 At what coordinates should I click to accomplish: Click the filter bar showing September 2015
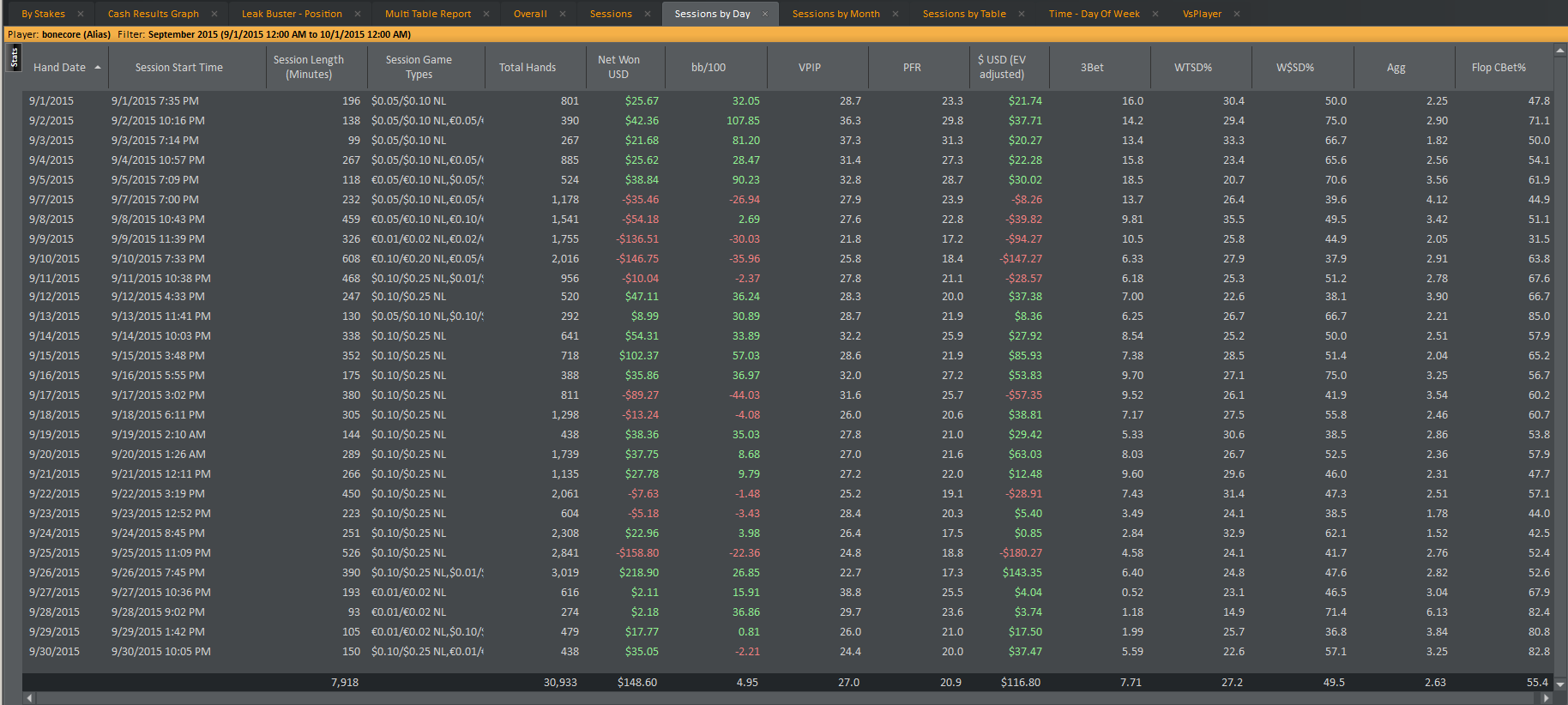pos(784,34)
